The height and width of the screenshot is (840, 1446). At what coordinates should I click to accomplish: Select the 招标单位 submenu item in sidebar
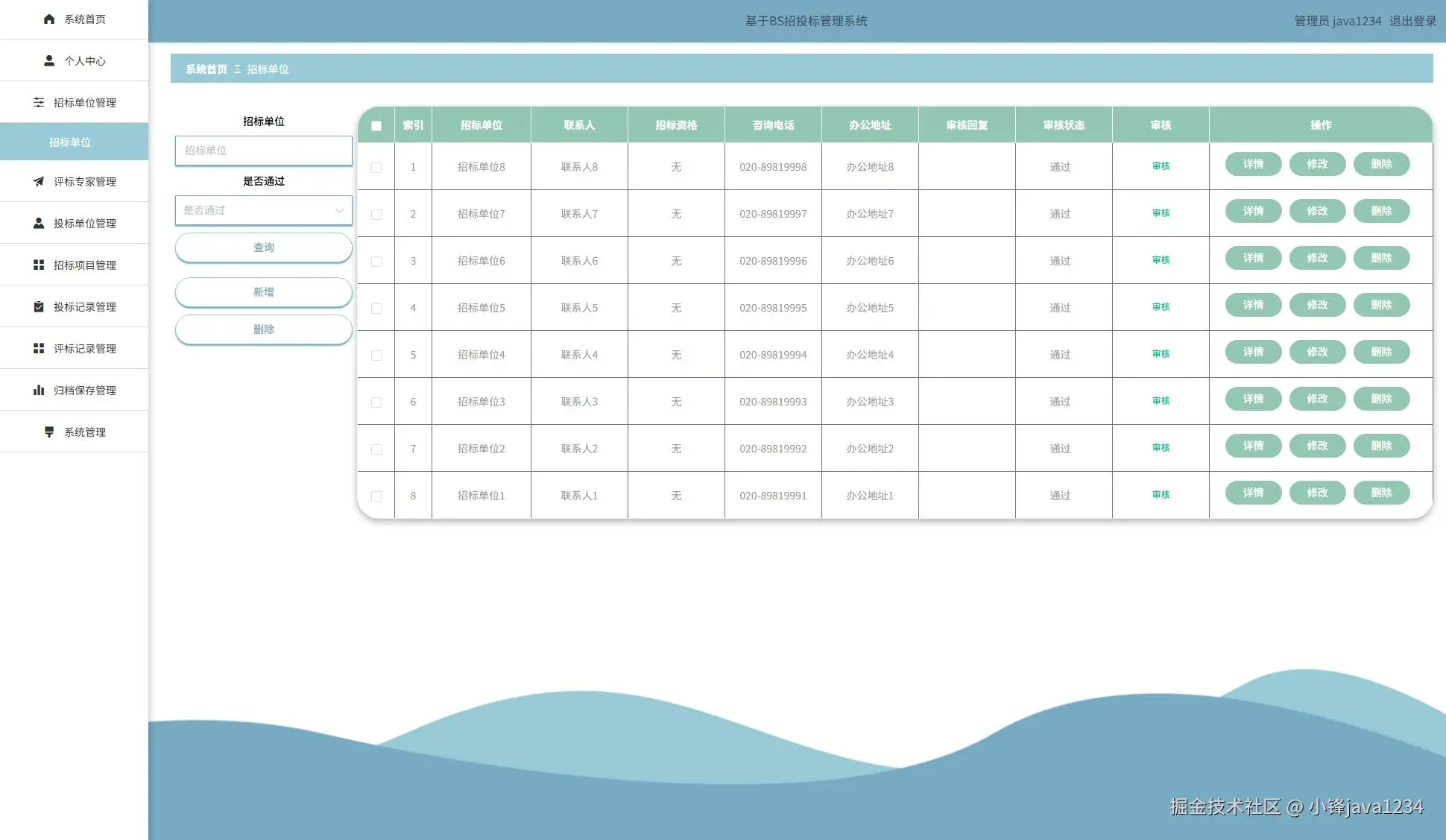click(70, 142)
